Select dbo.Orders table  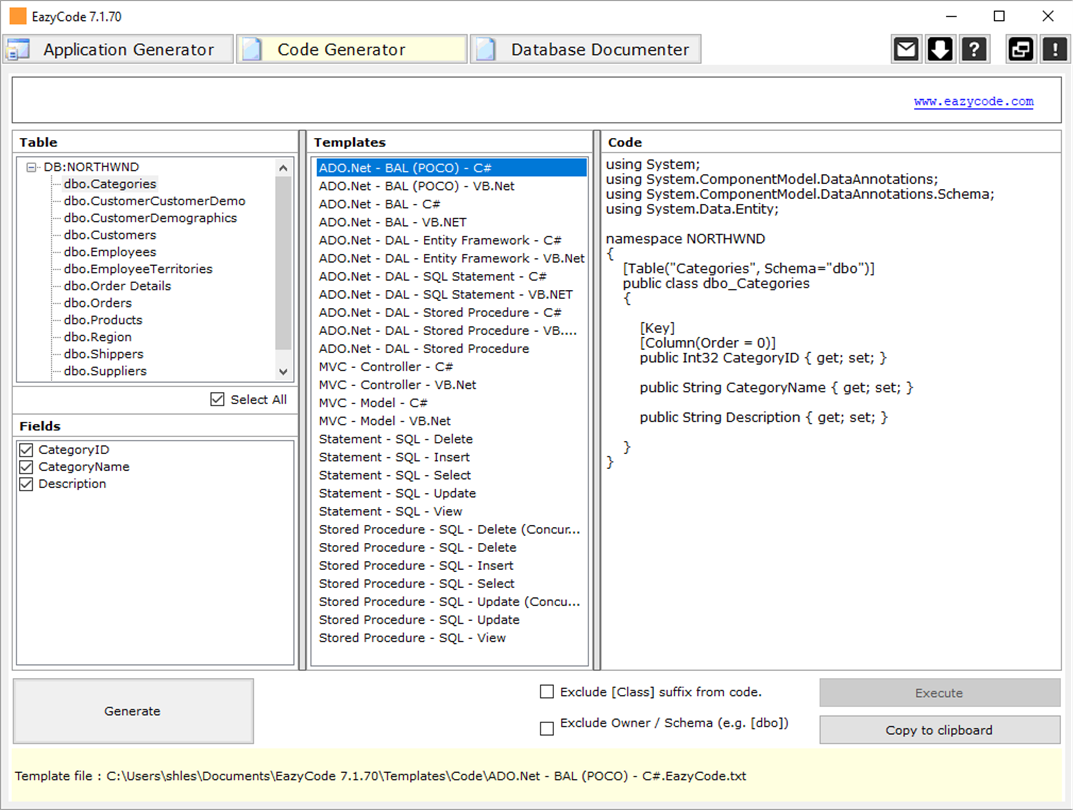(98, 303)
